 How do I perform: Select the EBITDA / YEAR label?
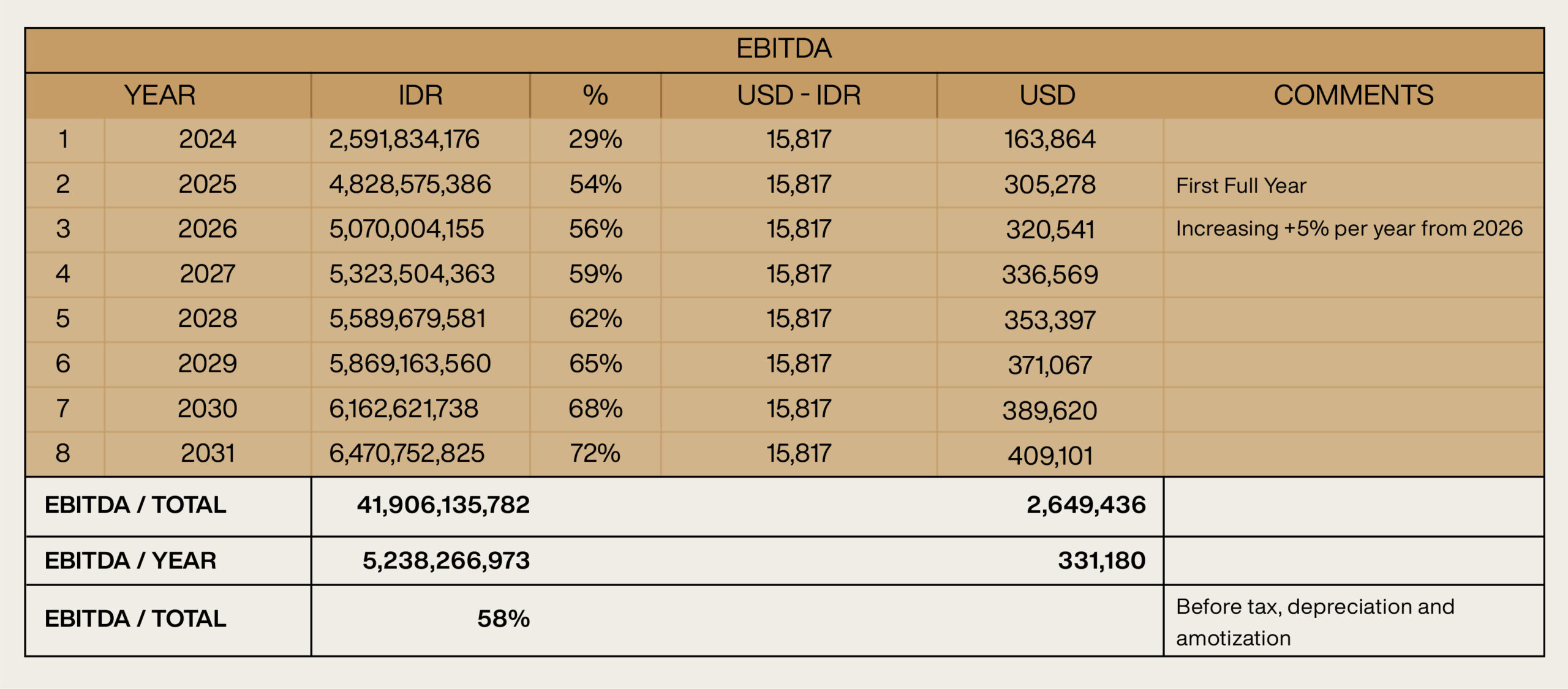(x=130, y=561)
